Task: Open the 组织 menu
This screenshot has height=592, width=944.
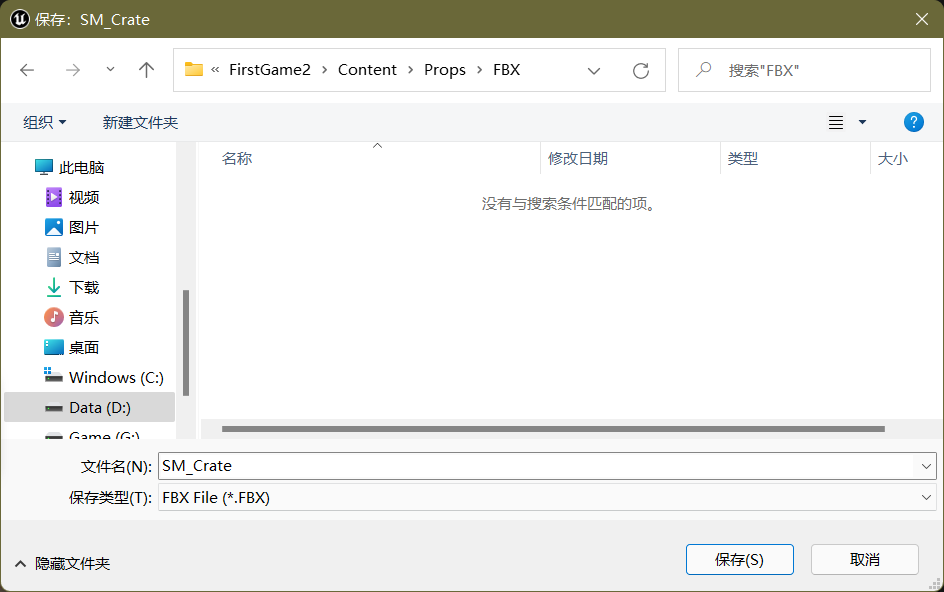Action: (45, 122)
